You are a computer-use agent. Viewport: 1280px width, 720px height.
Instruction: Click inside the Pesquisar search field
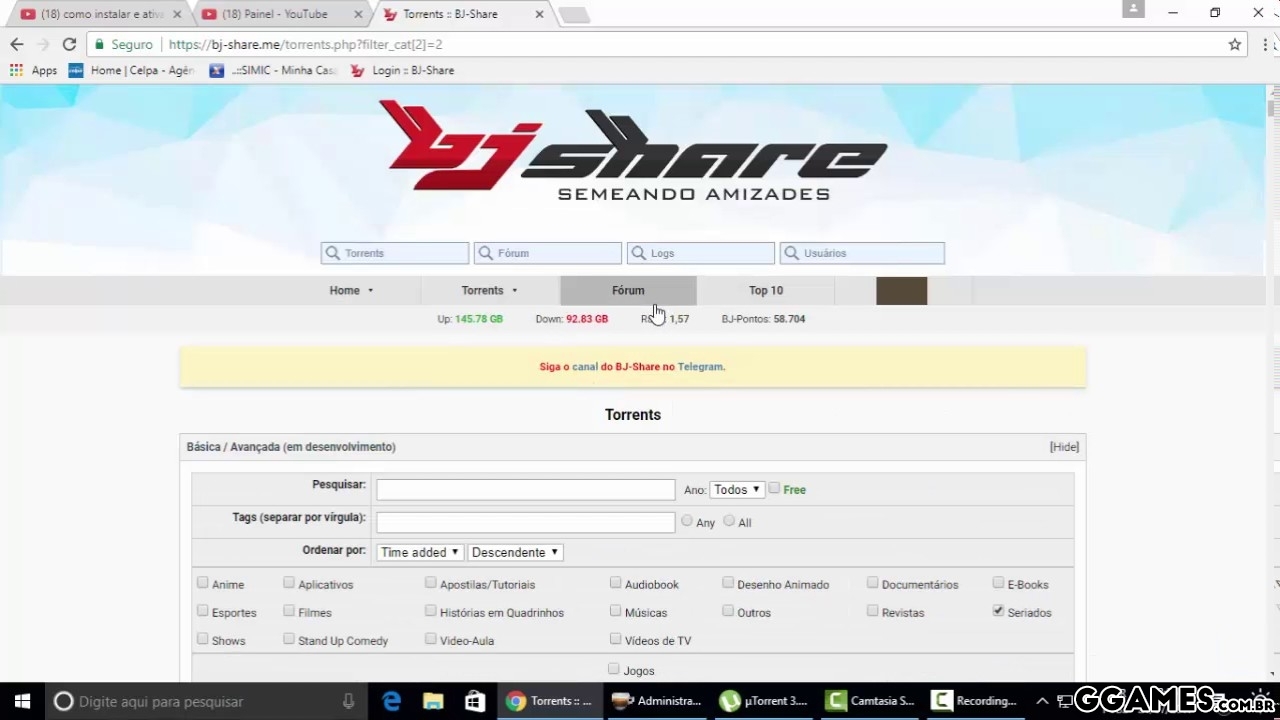click(x=525, y=489)
